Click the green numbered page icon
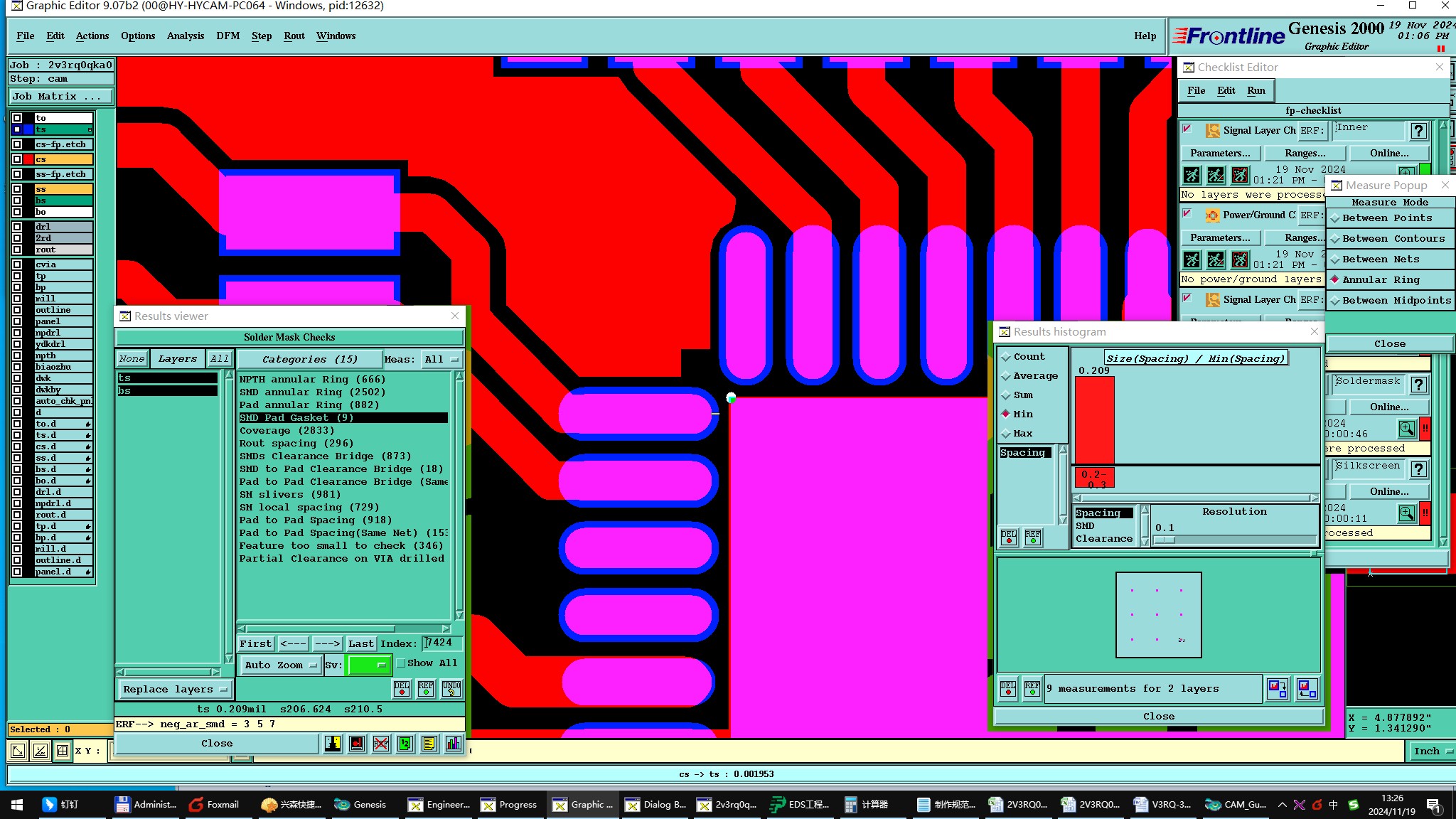The image size is (1456, 819). pos(405,744)
